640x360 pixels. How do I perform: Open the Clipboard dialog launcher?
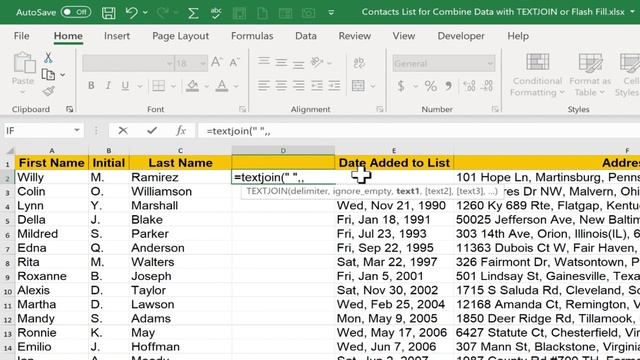click(69, 109)
